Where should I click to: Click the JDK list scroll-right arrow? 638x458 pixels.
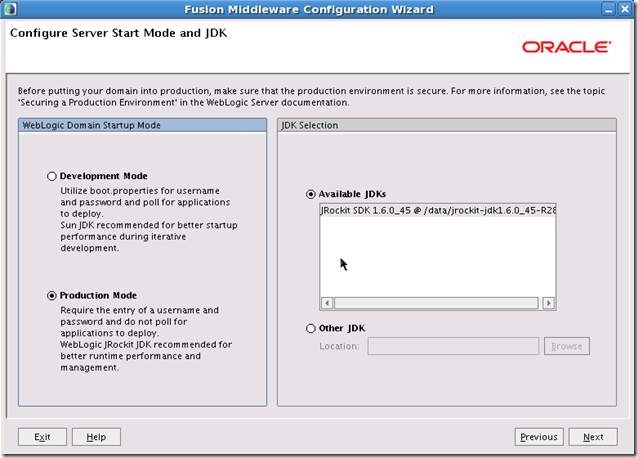pos(548,303)
